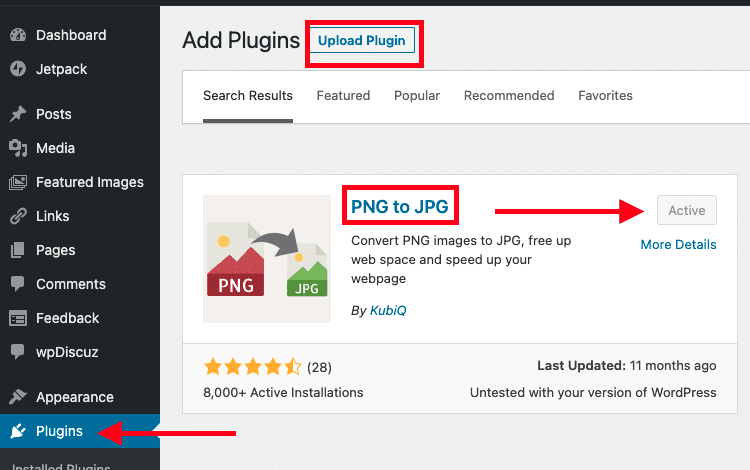Open the Plugins menu item
This screenshot has width=750, height=470.
click(x=59, y=431)
